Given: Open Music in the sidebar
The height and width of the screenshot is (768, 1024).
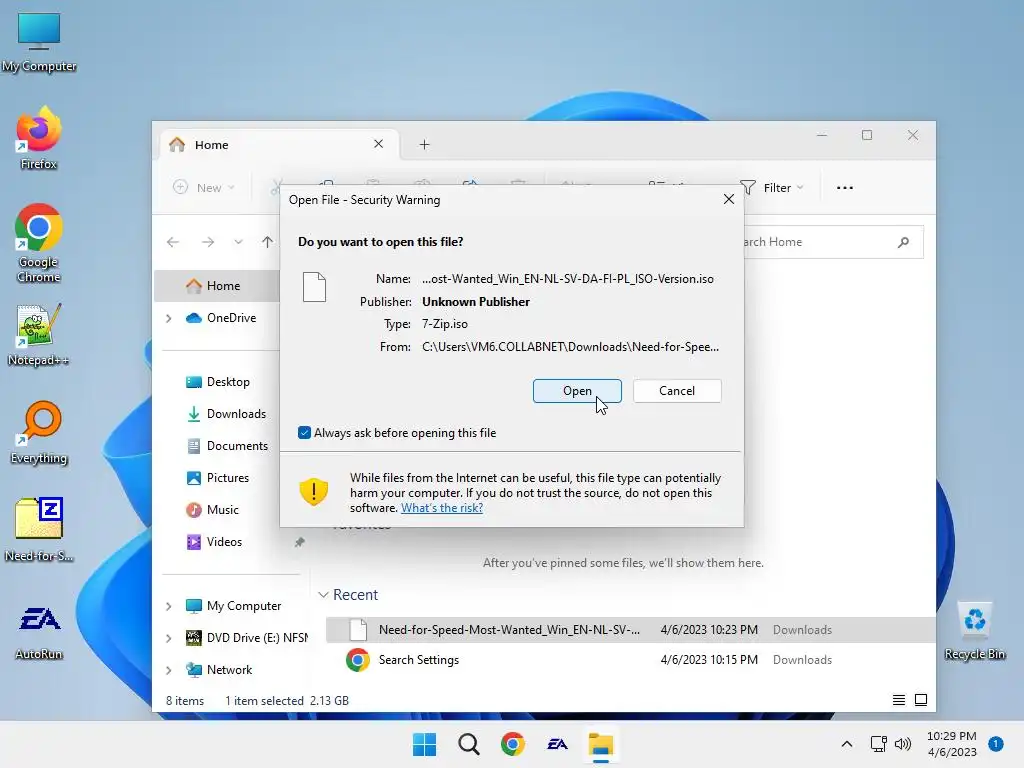Looking at the screenshot, I should [x=212, y=509].
